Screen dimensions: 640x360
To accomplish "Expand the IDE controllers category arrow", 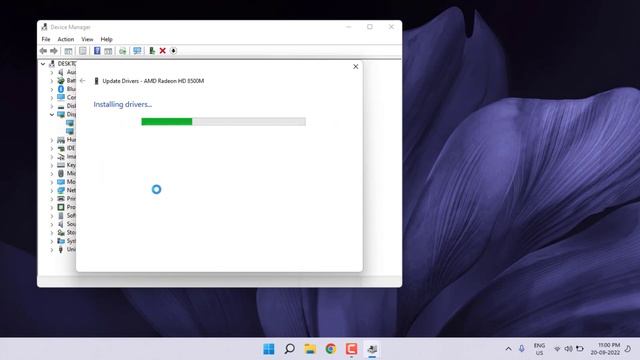I will click(x=52, y=148).
